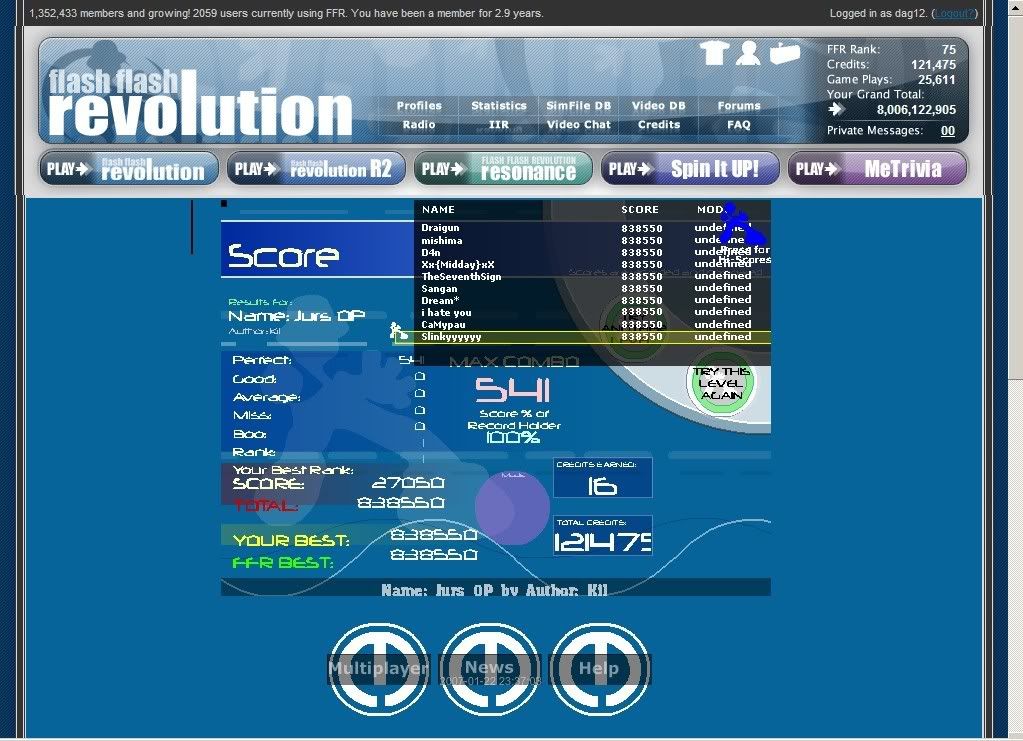Play the Spin It UP! game
This screenshot has width=1023, height=741.
[x=690, y=169]
